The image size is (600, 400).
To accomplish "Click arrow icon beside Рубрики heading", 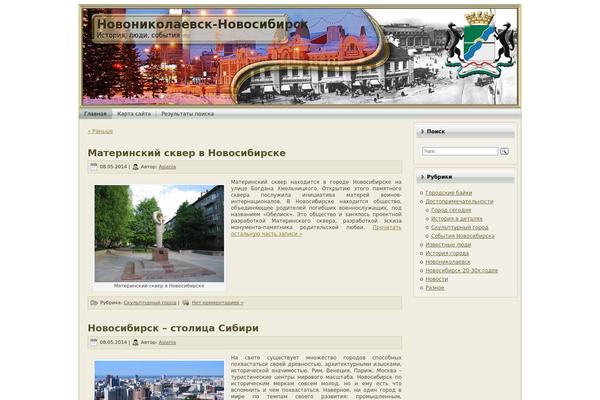I will click(420, 177).
